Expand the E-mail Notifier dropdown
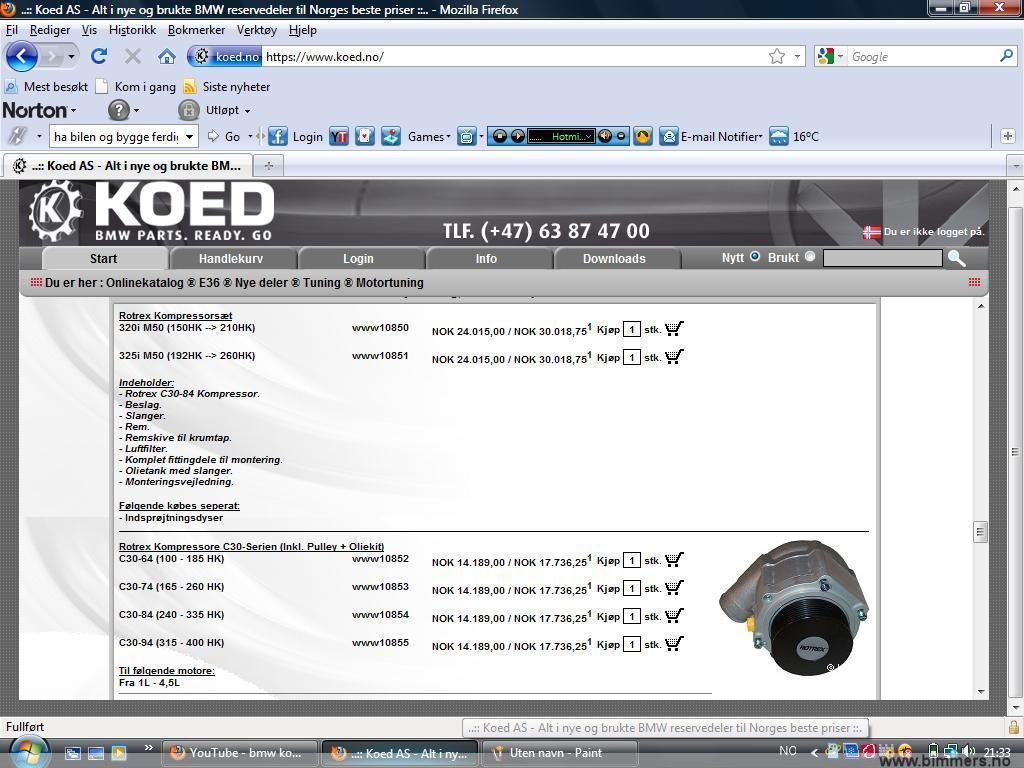Viewport: 1024px width, 768px height. pyautogui.click(x=761, y=136)
